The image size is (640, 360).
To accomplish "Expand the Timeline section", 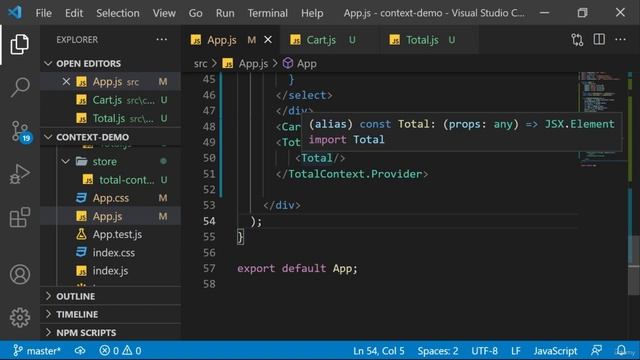I will pos(48,314).
